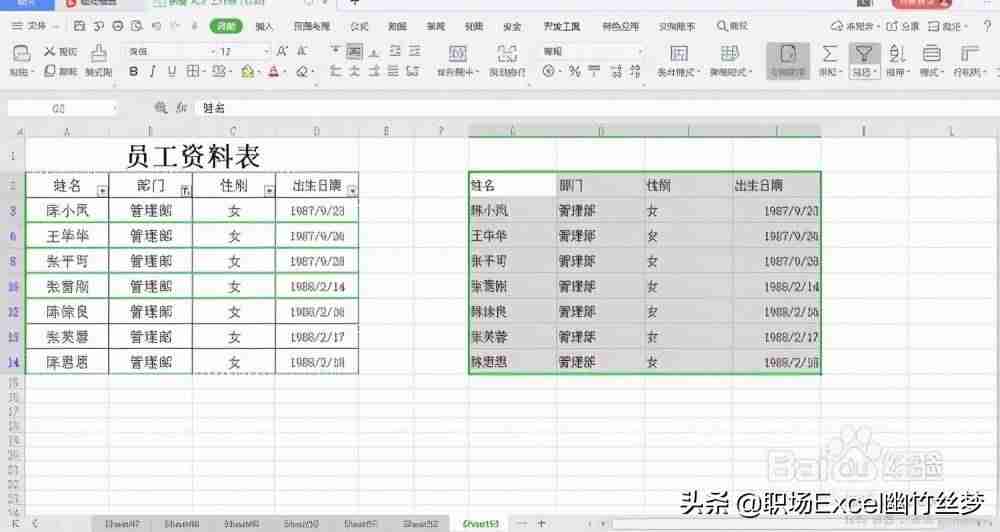Switch to the Data ribbon tab

[397, 26]
